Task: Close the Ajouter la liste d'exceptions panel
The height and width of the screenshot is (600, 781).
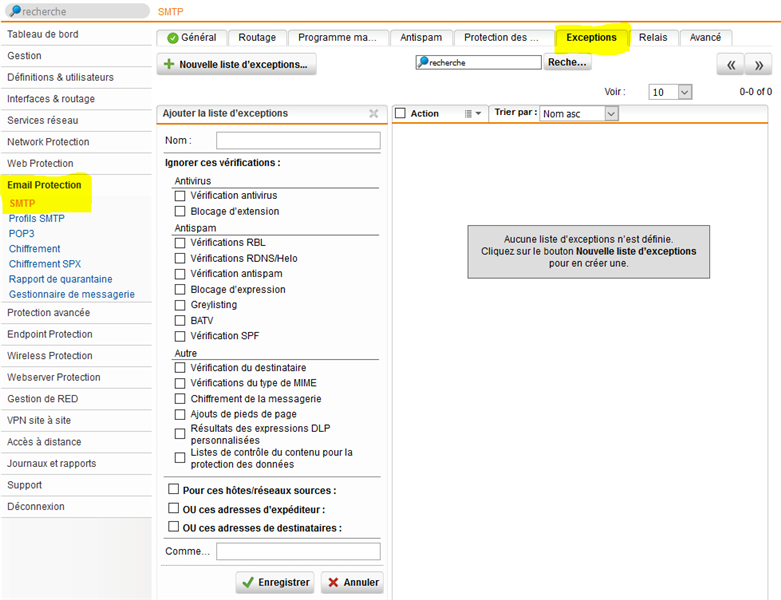Action: (x=374, y=114)
